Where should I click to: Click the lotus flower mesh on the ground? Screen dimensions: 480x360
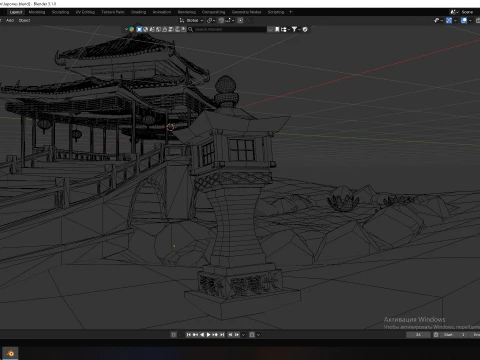pyautogui.click(x=343, y=200)
